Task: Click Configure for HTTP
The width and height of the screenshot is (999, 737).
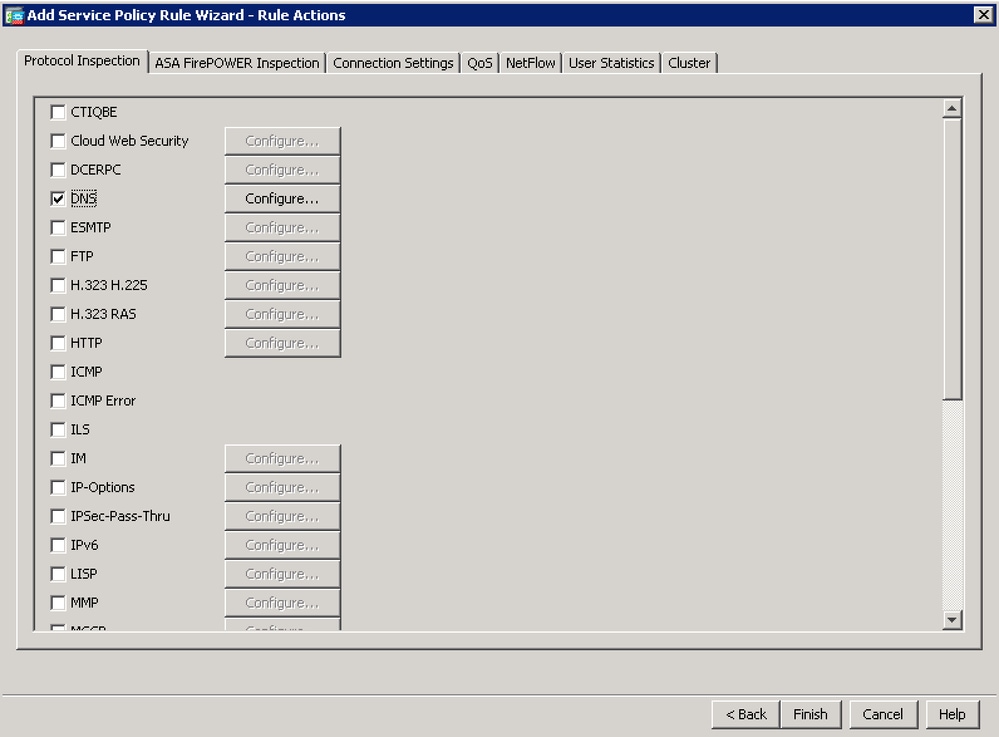Action: coord(282,343)
